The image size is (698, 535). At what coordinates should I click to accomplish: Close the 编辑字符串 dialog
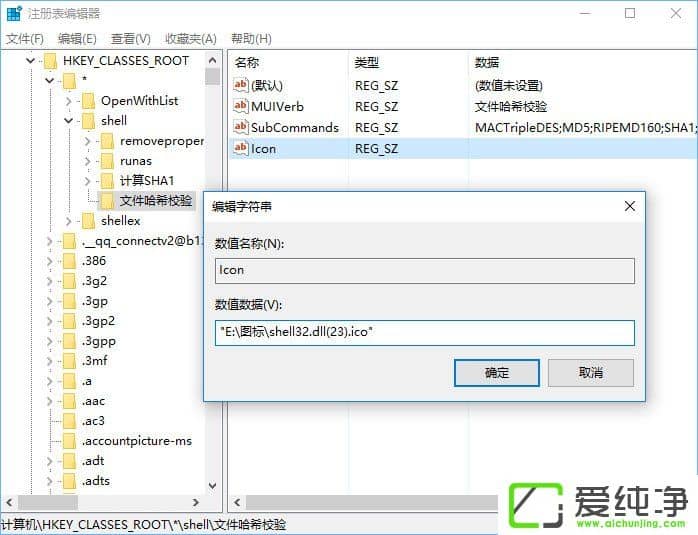click(x=629, y=206)
